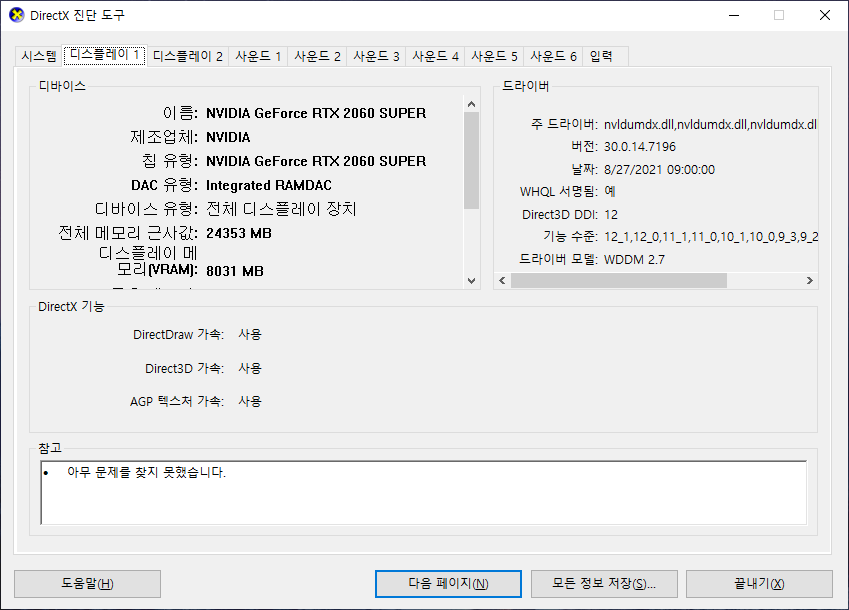Image resolution: width=849 pixels, height=610 pixels.
Task: Click the Integrated RAMDAC value
Action: tap(269, 185)
